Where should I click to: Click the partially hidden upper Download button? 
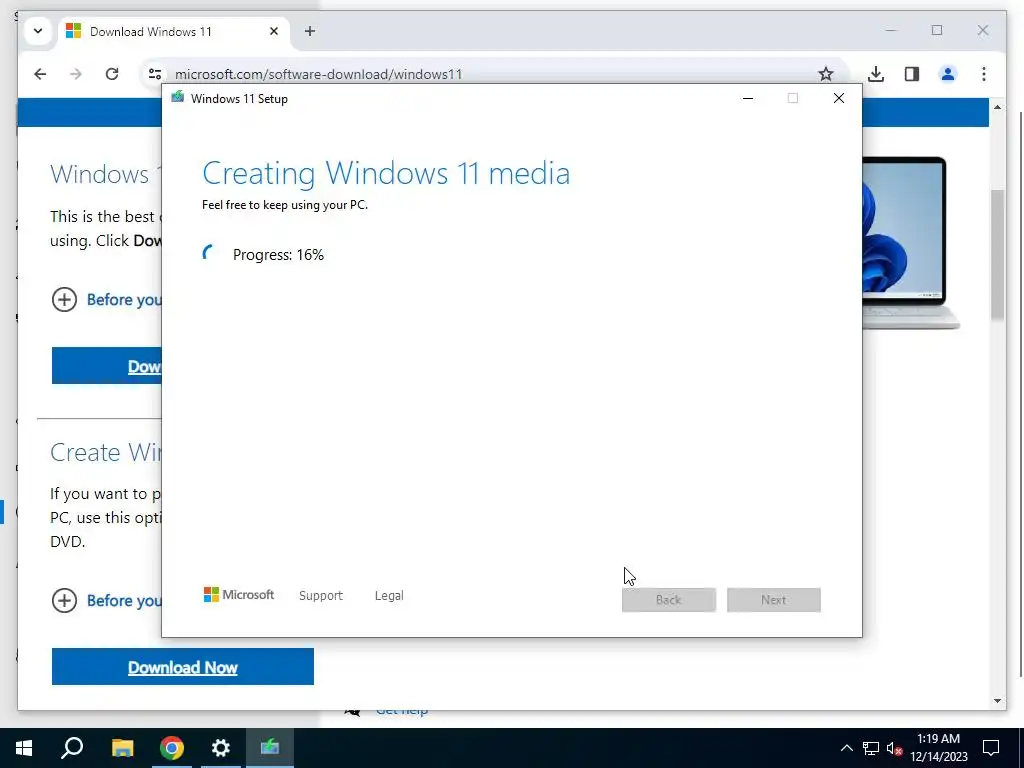click(x=106, y=366)
